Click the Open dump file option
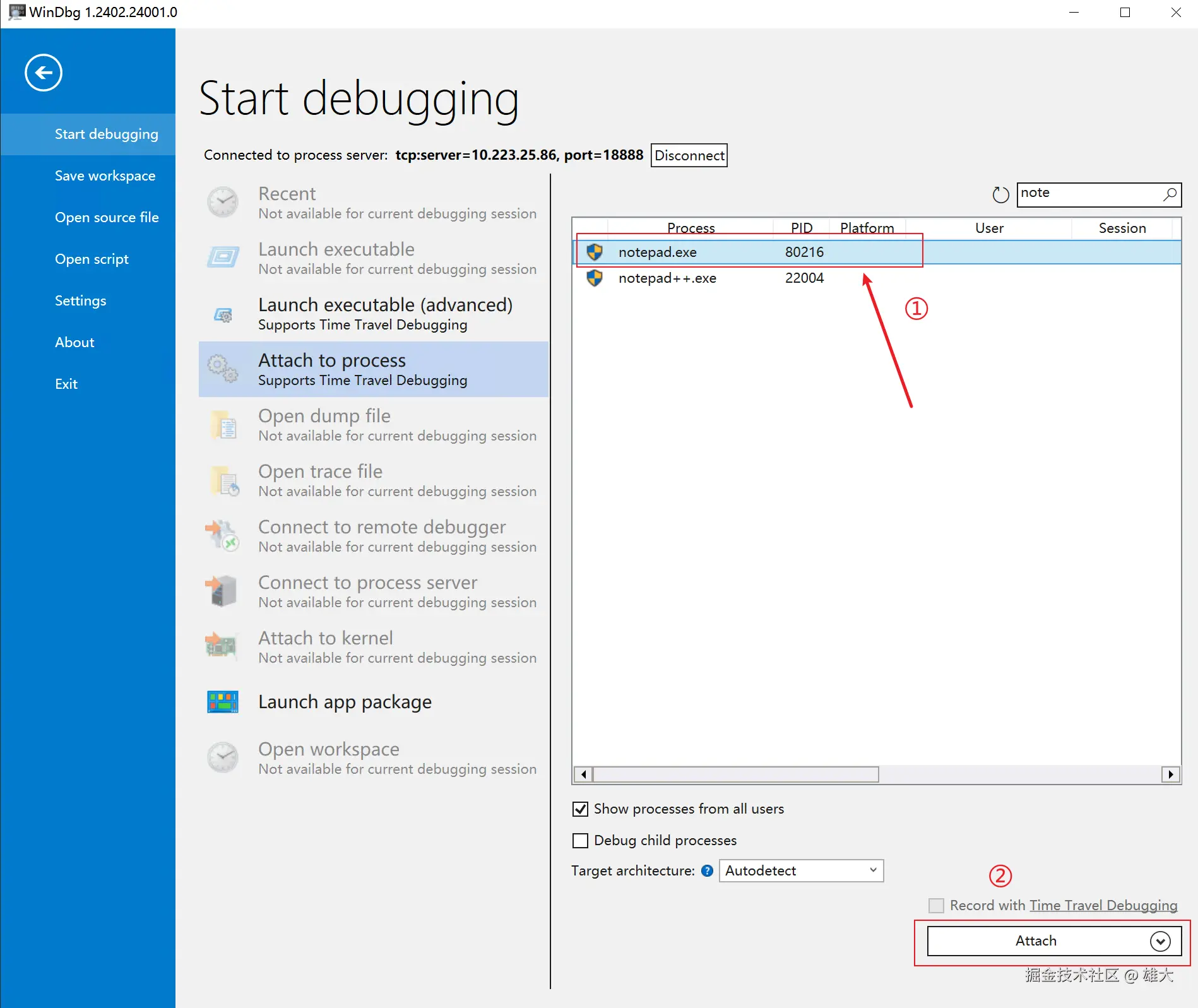The width and height of the screenshot is (1198, 1008). pos(374,425)
